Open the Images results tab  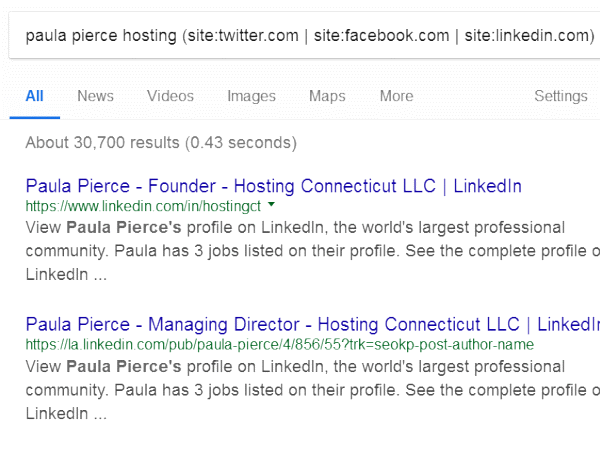pyautogui.click(x=251, y=96)
